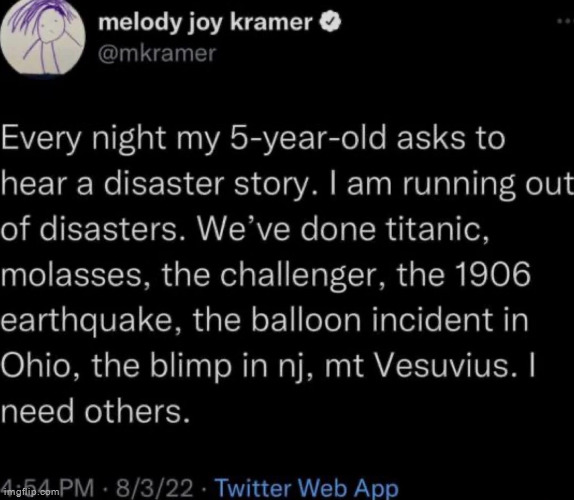The width and height of the screenshot is (574, 500).
Task: Click the word "molasses" in the tweet
Action: 72,275
